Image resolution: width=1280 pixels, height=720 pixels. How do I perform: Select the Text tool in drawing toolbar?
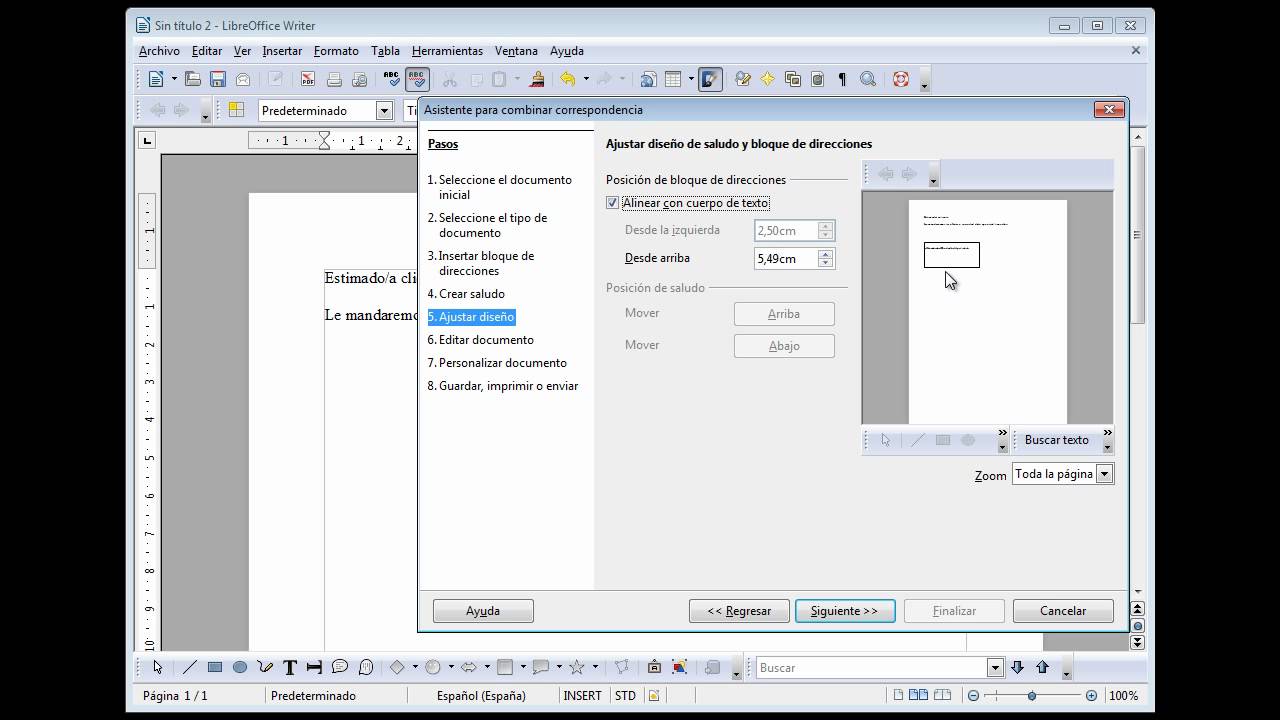click(x=290, y=667)
